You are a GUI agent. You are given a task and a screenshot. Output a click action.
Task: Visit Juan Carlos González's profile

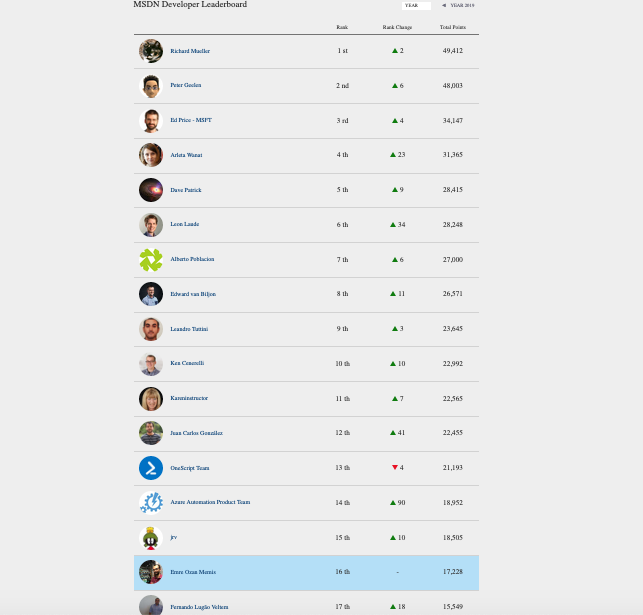(x=196, y=433)
